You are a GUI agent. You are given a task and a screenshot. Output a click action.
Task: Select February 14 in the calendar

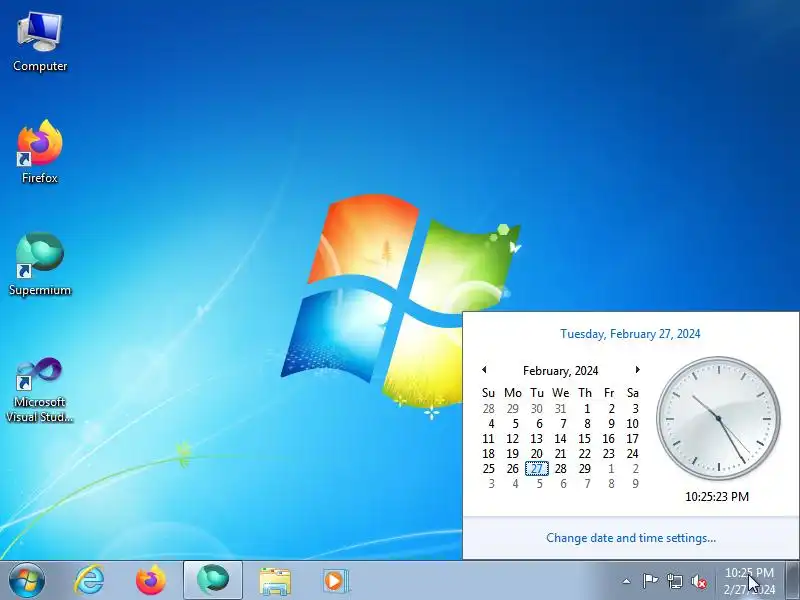point(560,439)
